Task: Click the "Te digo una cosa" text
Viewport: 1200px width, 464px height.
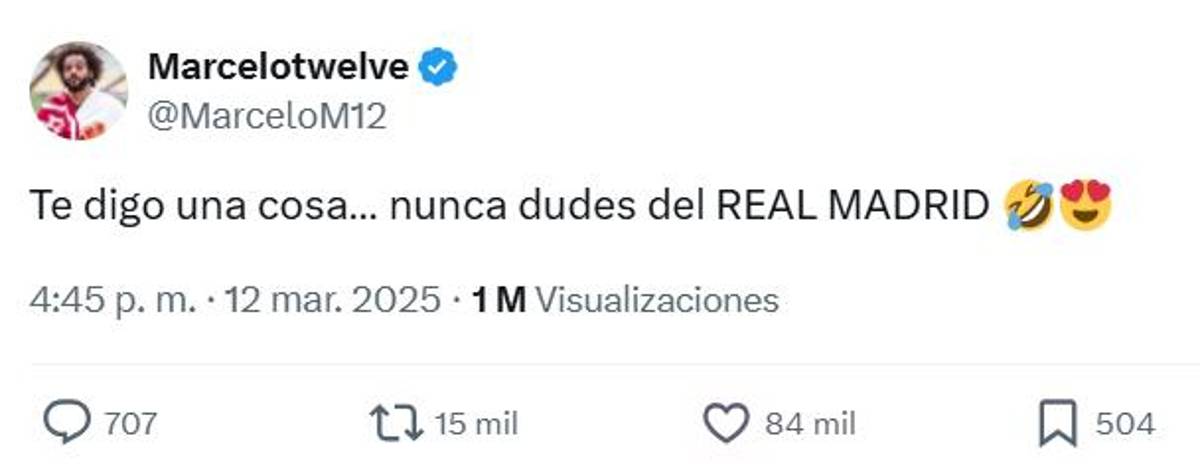Action: pyautogui.click(x=185, y=209)
